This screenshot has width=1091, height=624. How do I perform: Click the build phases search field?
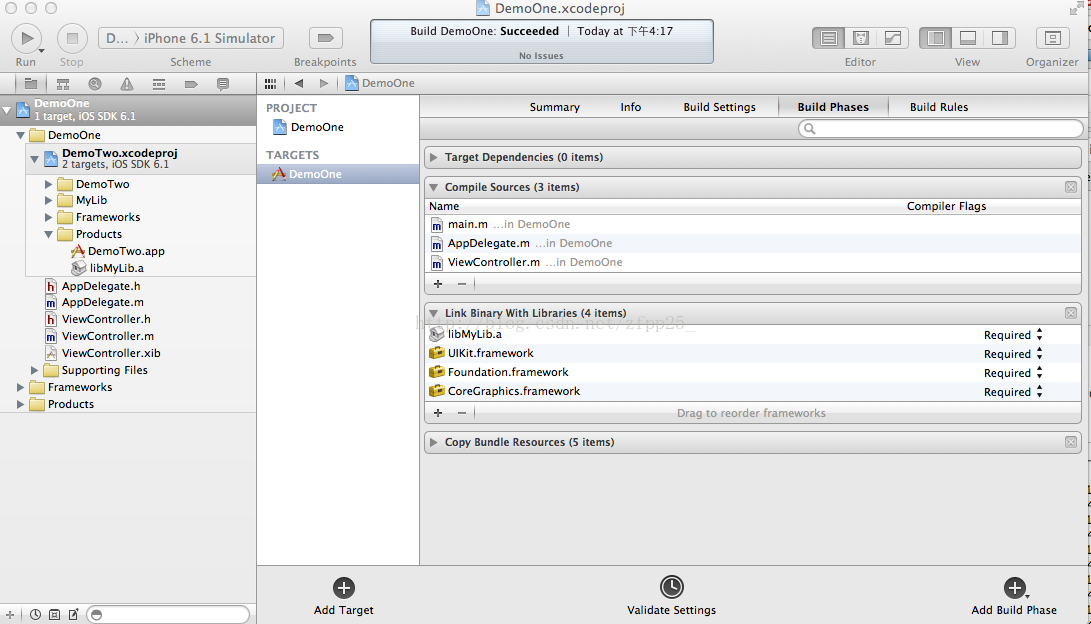(x=941, y=129)
